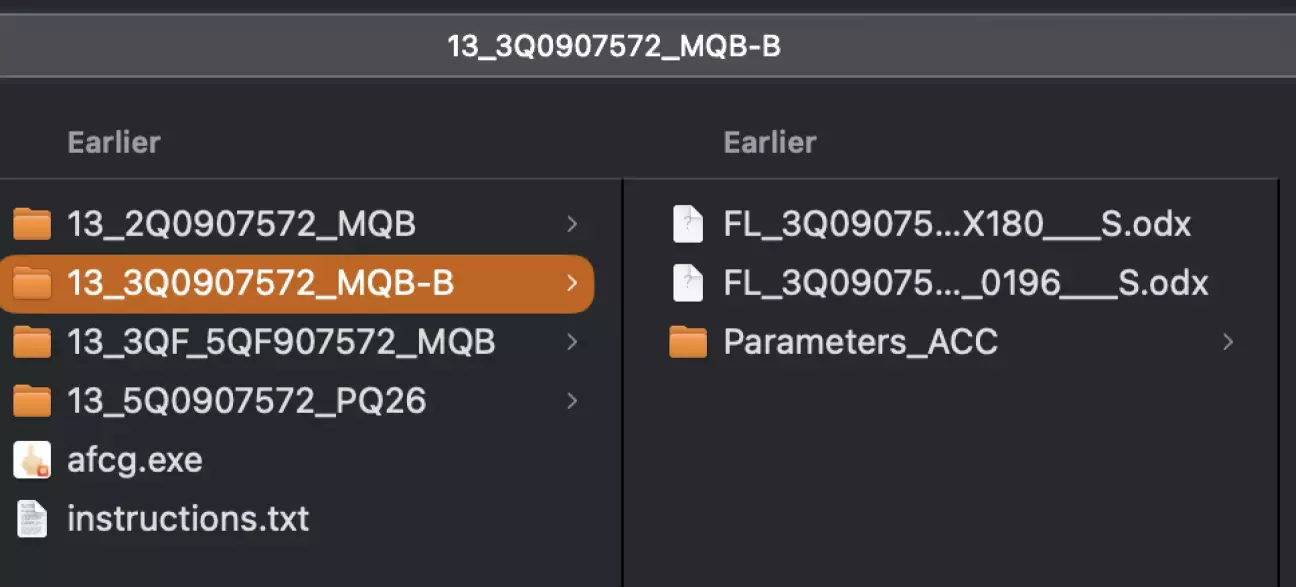Expand the 13_3QF_5QF907572_MQB folder chevron
The width and height of the screenshot is (1296, 587).
(x=571, y=343)
